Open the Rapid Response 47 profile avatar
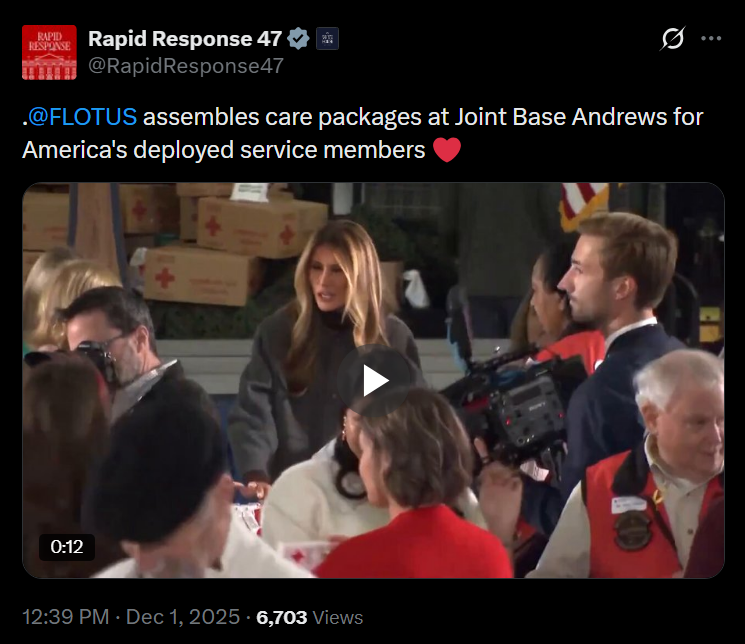Screen dimensions: 745x644 pyautogui.click(x=49, y=52)
